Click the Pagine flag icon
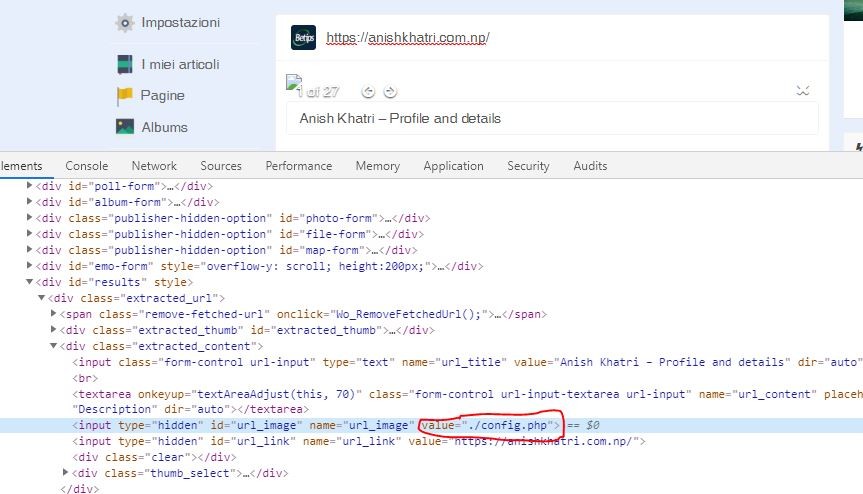This screenshot has height=494, width=863. 124,96
